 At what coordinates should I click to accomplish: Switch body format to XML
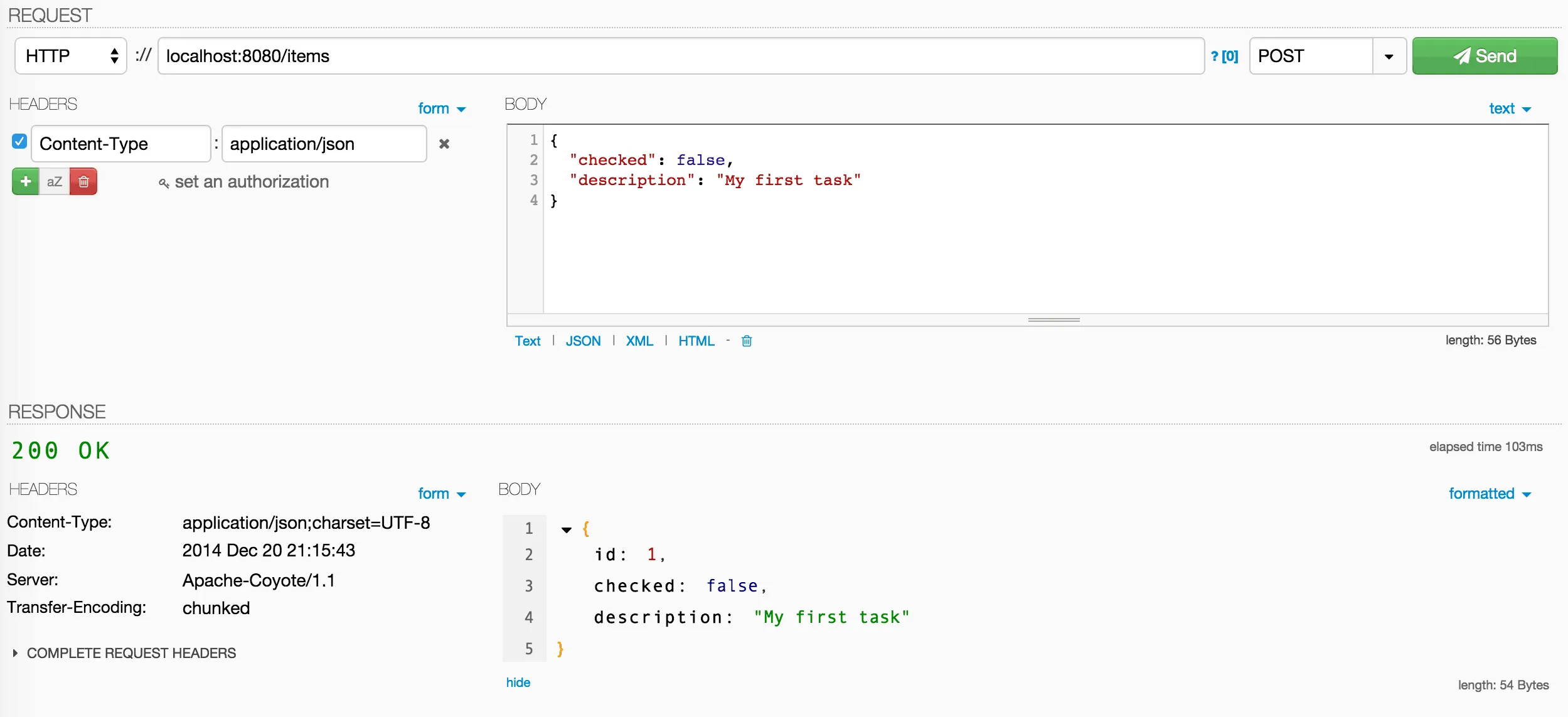639,341
